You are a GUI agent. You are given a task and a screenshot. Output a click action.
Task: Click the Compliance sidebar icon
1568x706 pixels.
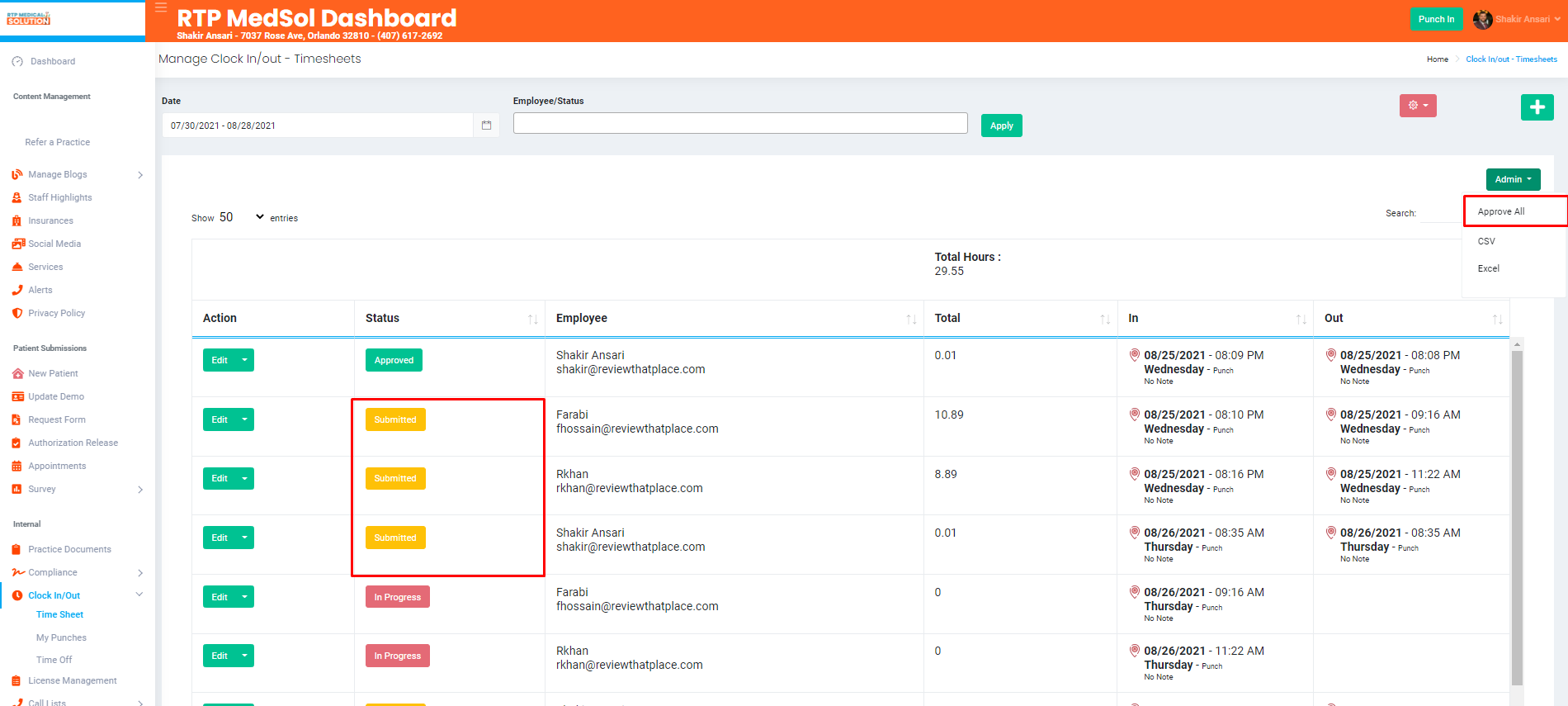pyautogui.click(x=17, y=572)
